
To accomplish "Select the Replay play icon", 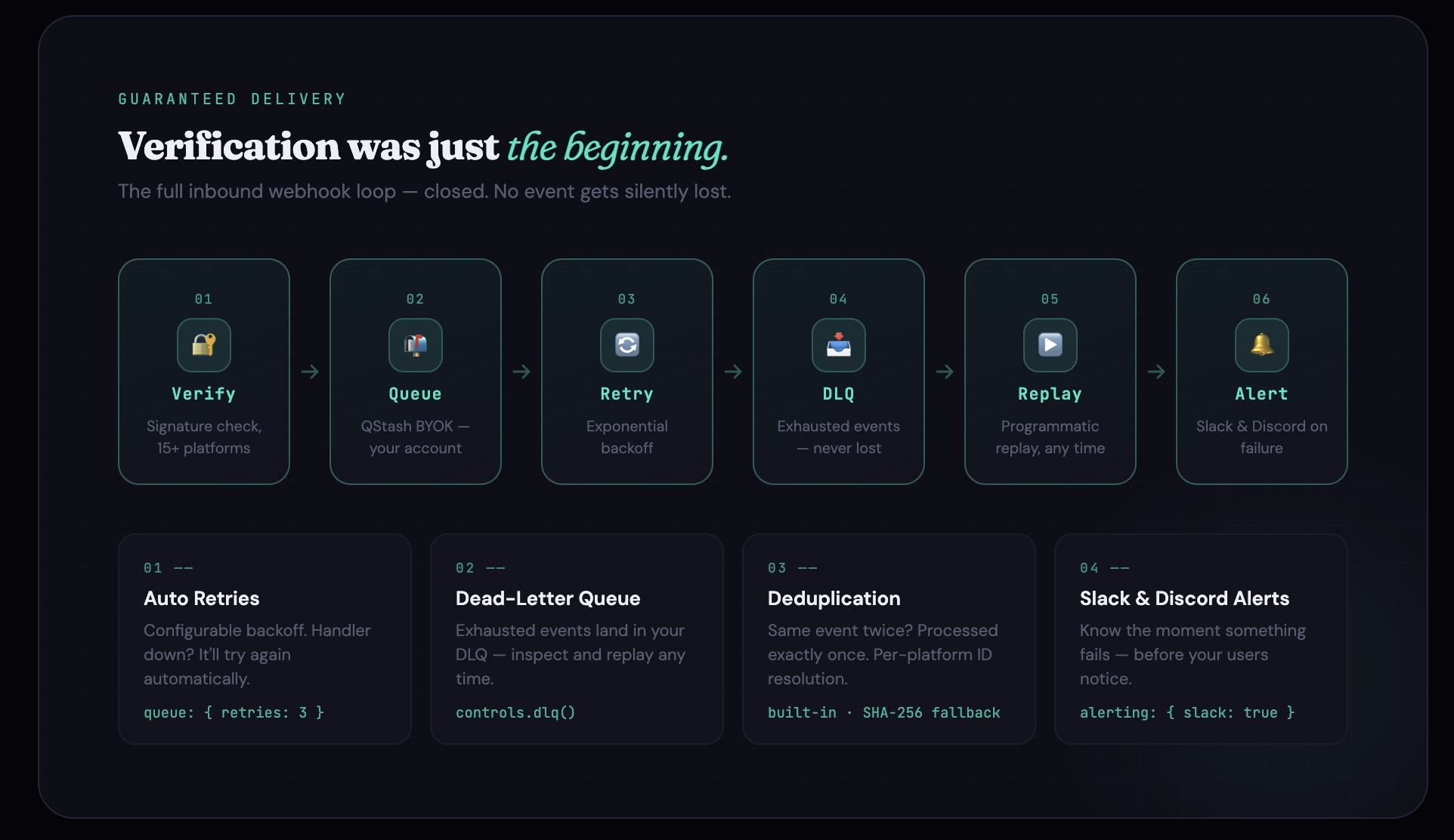I will pos(1050,345).
